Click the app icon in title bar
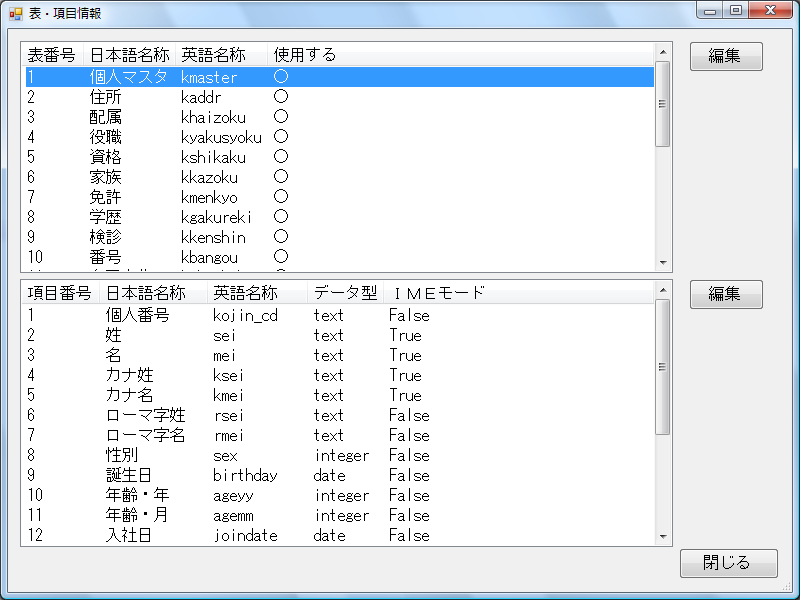The width and height of the screenshot is (800, 600). pyautogui.click(x=16, y=14)
